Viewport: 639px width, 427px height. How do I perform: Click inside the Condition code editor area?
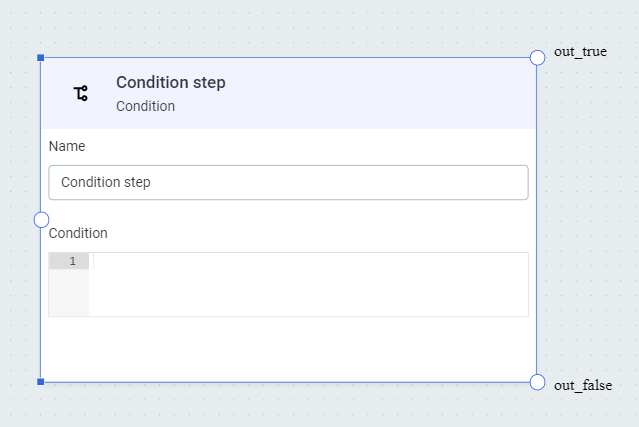pos(308,284)
